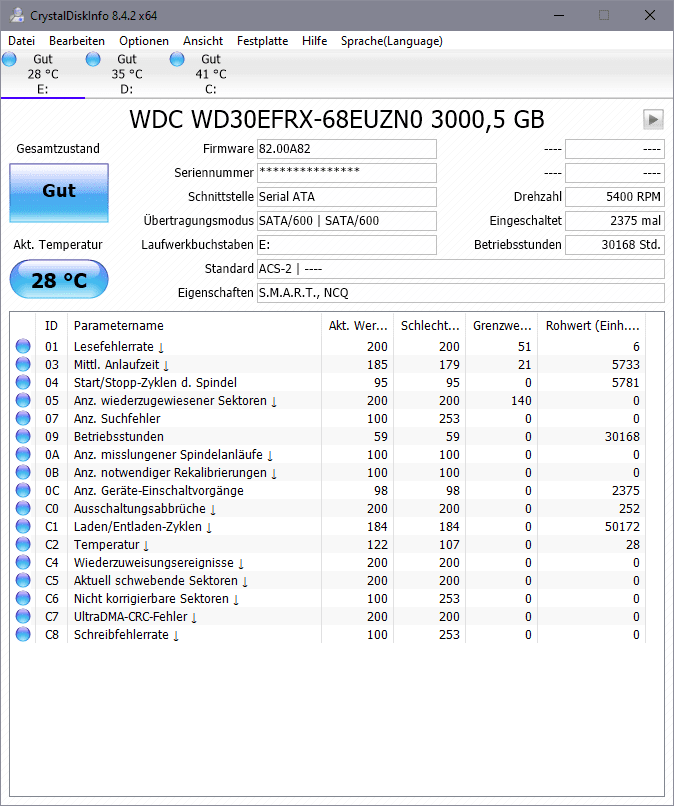Image resolution: width=674 pixels, height=806 pixels.
Task: Open the Hilfe menu
Action: click(315, 41)
